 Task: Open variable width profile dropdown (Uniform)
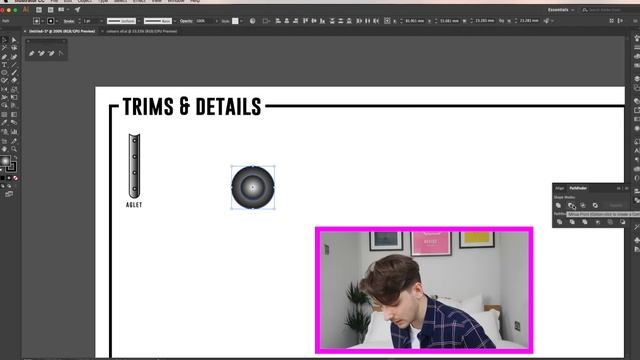point(139,21)
